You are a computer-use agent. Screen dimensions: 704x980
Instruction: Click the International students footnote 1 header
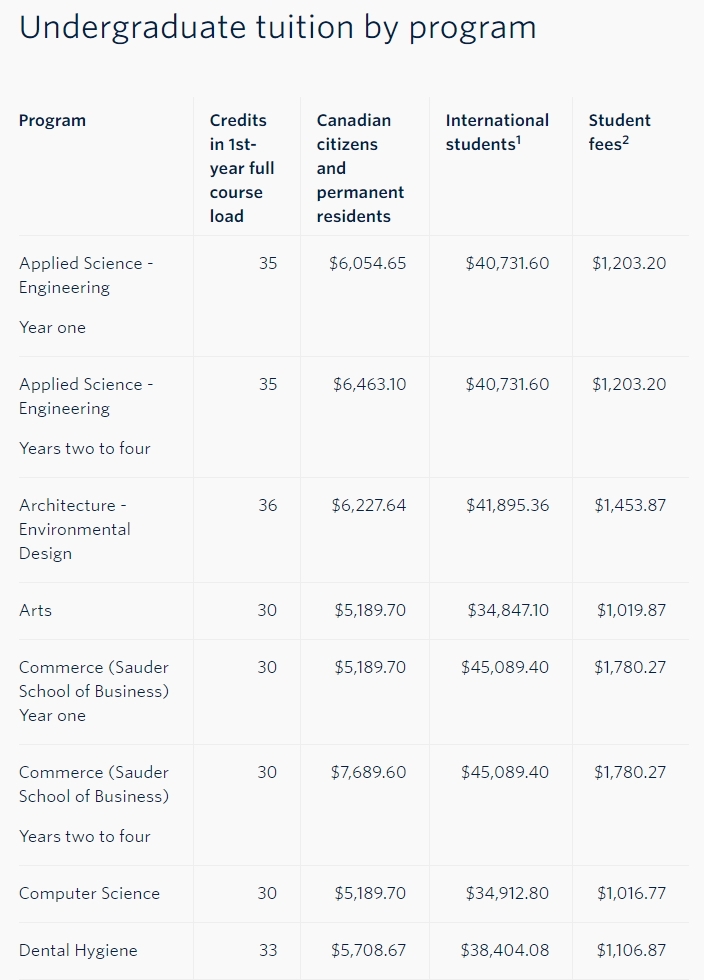coord(497,132)
